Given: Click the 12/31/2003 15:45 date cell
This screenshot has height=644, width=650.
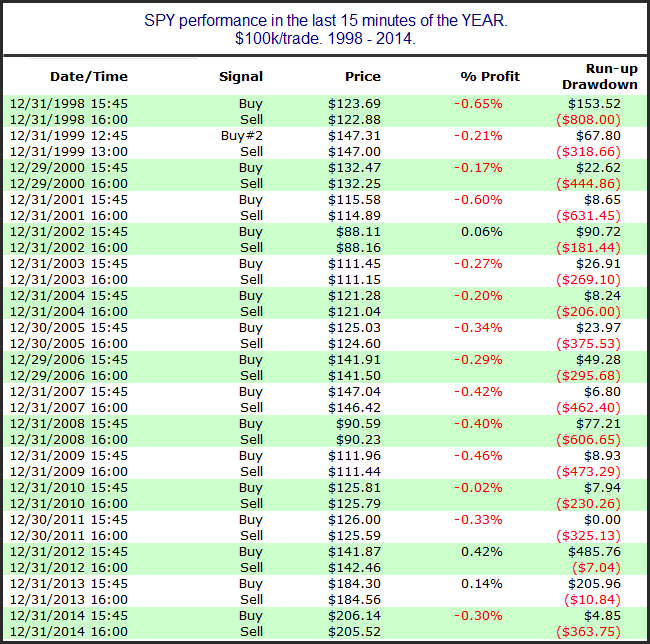Looking at the screenshot, I should (x=69, y=264).
